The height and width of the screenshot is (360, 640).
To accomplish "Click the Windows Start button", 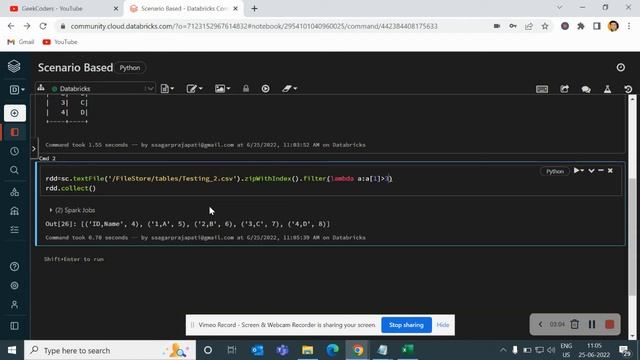I will [x=12, y=350].
